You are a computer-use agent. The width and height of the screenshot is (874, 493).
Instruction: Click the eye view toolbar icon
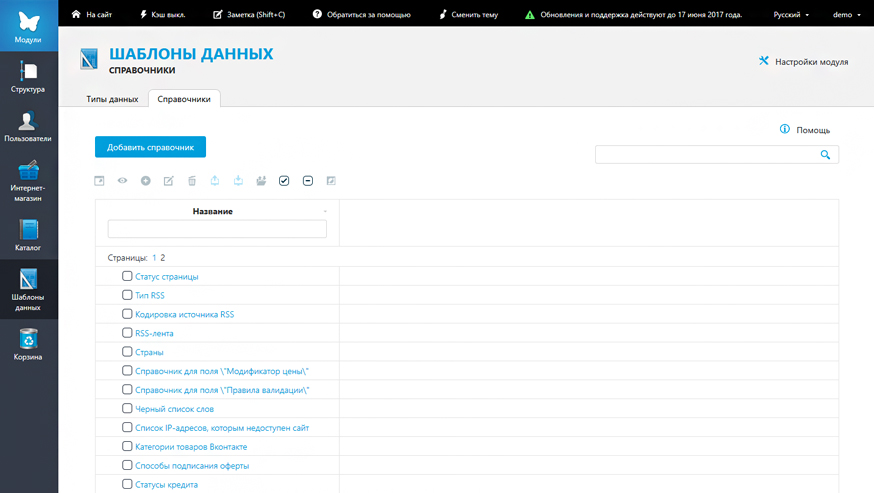pos(123,181)
